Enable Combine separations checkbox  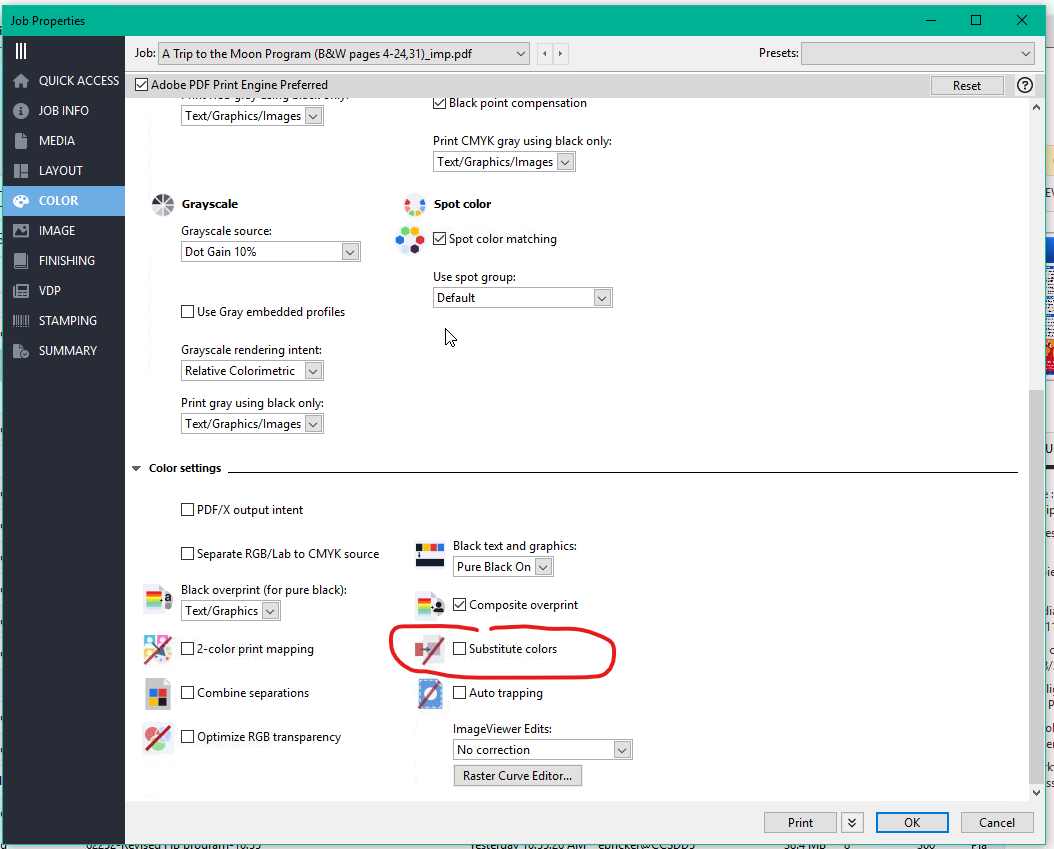(x=188, y=693)
